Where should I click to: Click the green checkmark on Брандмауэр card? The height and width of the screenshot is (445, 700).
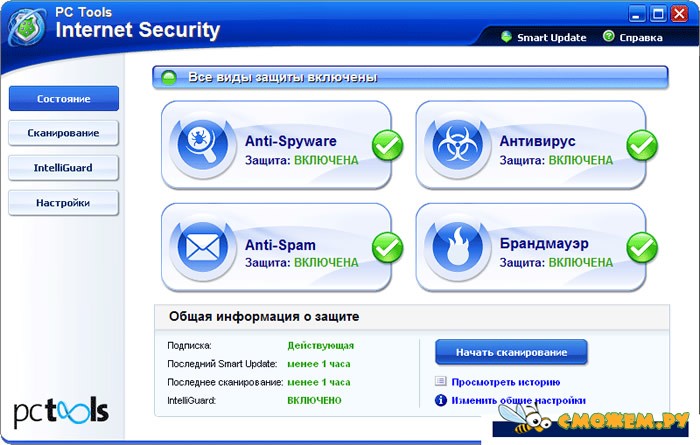pyautogui.click(x=642, y=248)
